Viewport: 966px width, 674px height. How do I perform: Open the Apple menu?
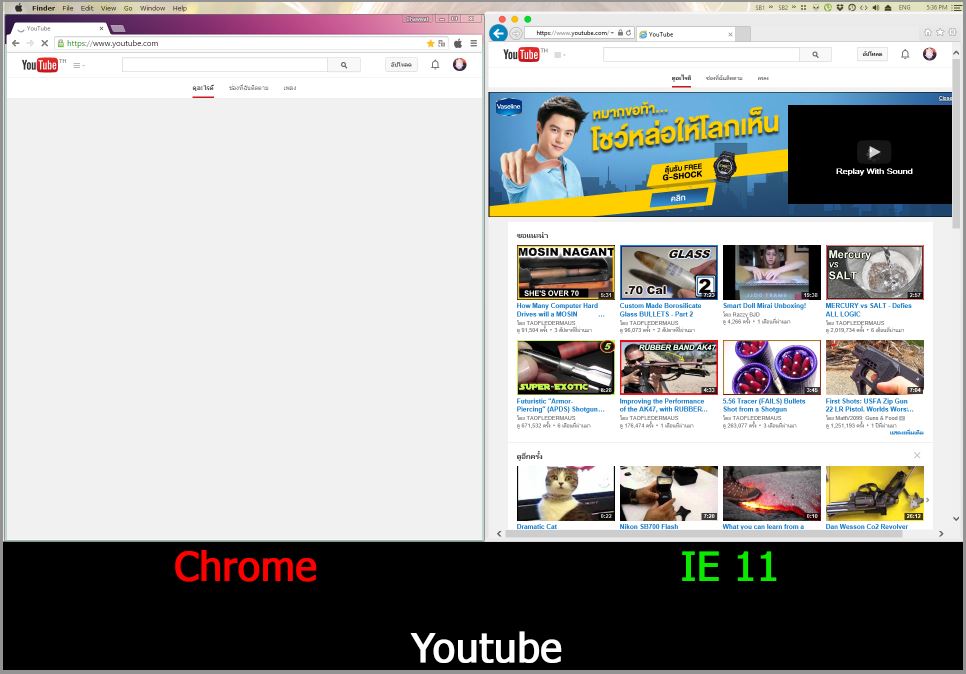pos(18,7)
